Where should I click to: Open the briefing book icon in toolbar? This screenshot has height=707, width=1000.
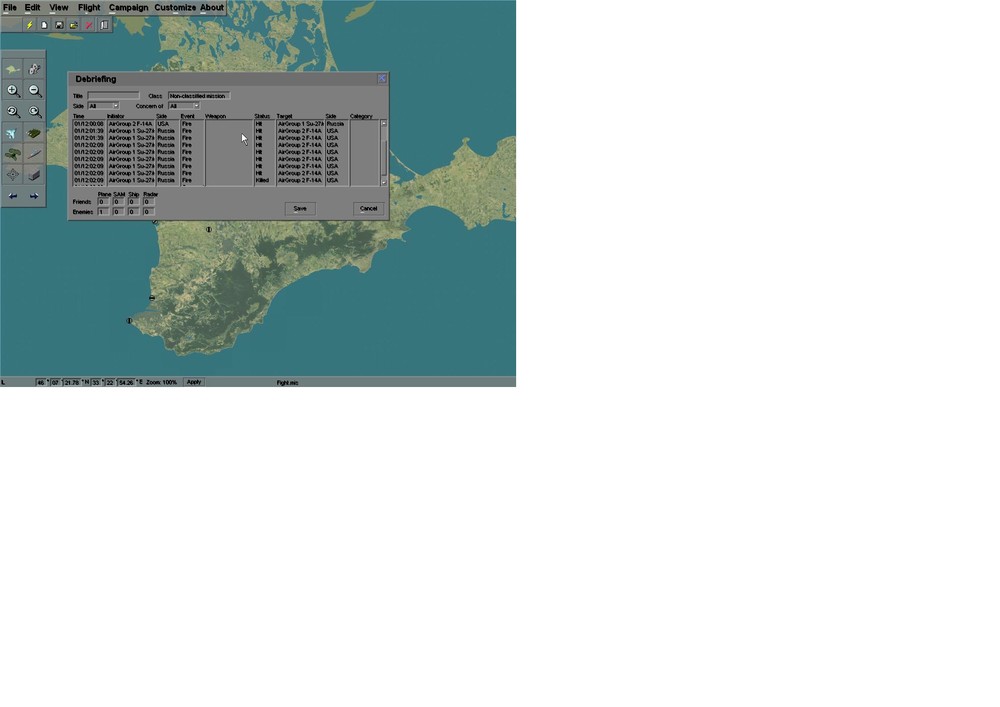click(104, 25)
